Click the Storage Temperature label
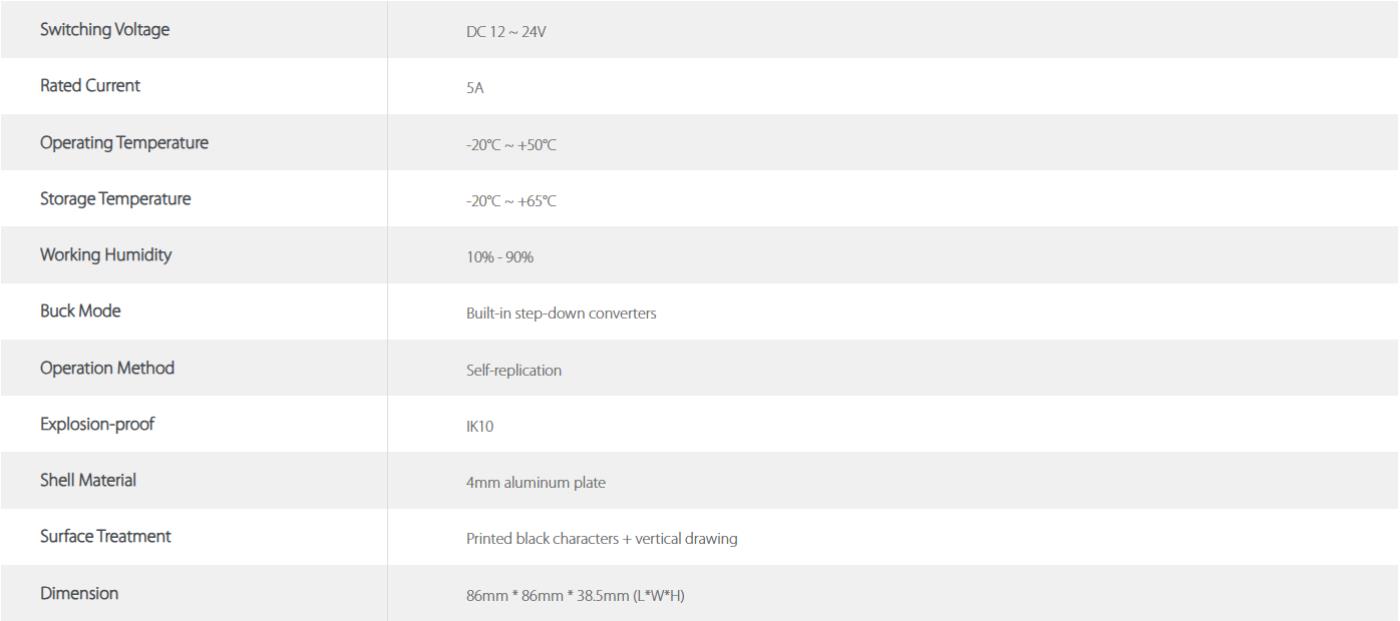Image resolution: width=1400 pixels, height=621 pixels. pos(115,199)
